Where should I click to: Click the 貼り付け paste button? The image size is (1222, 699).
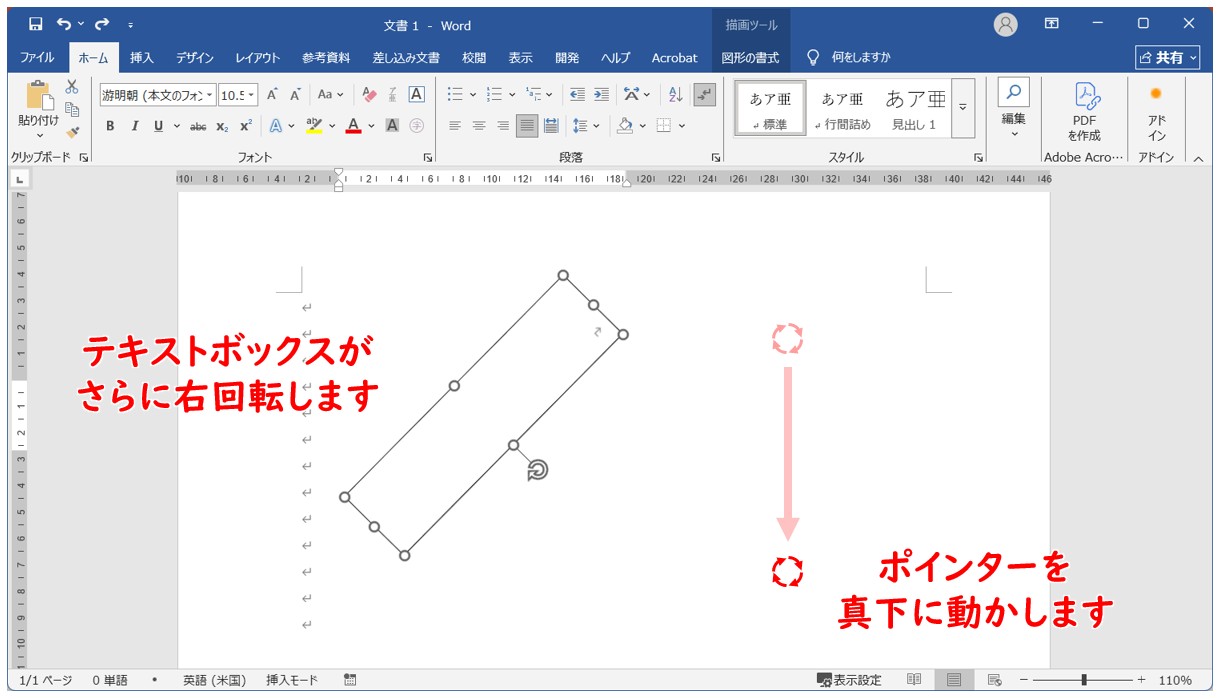[38, 109]
